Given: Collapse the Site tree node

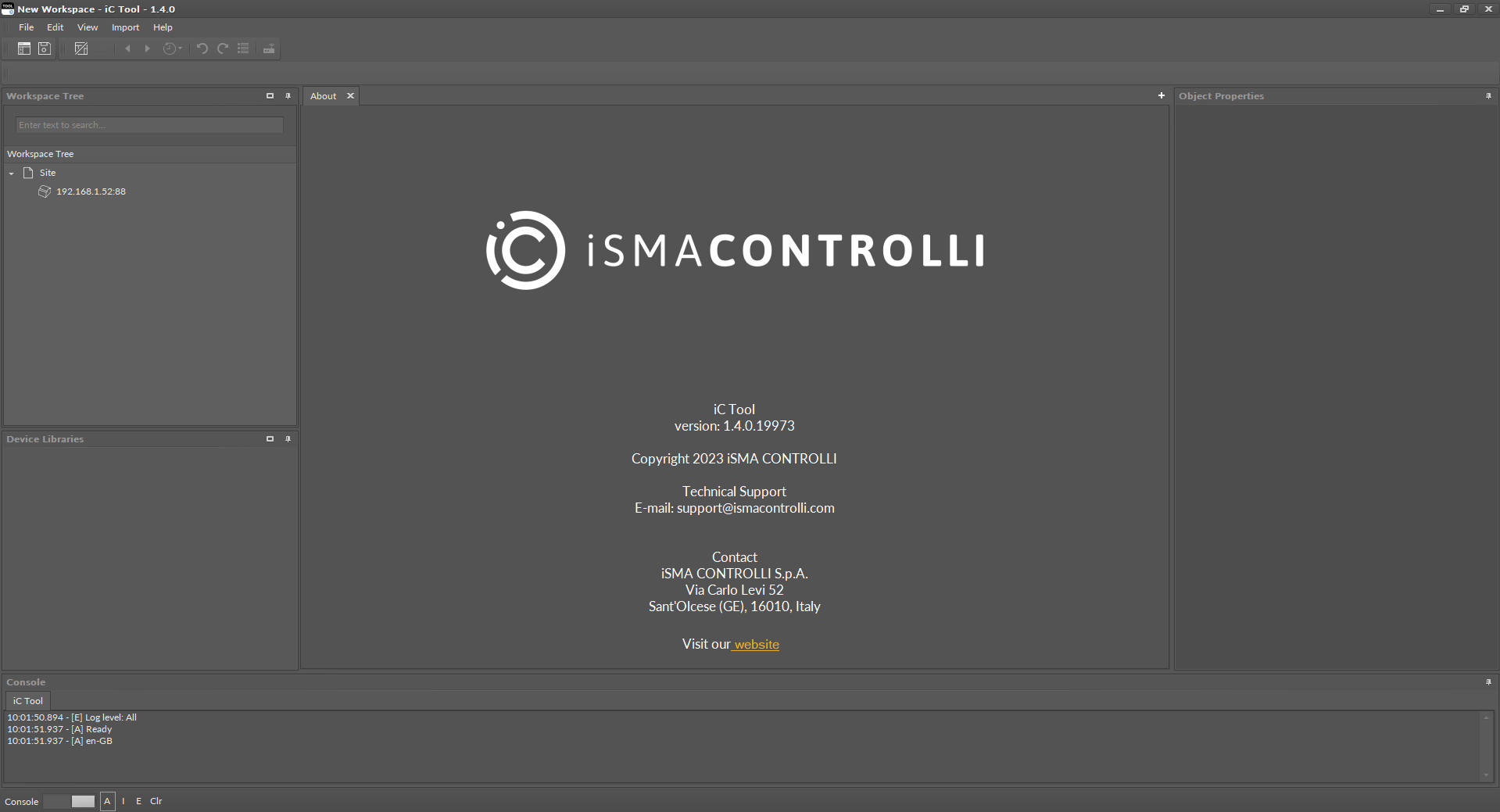Looking at the screenshot, I should [x=12, y=173].
